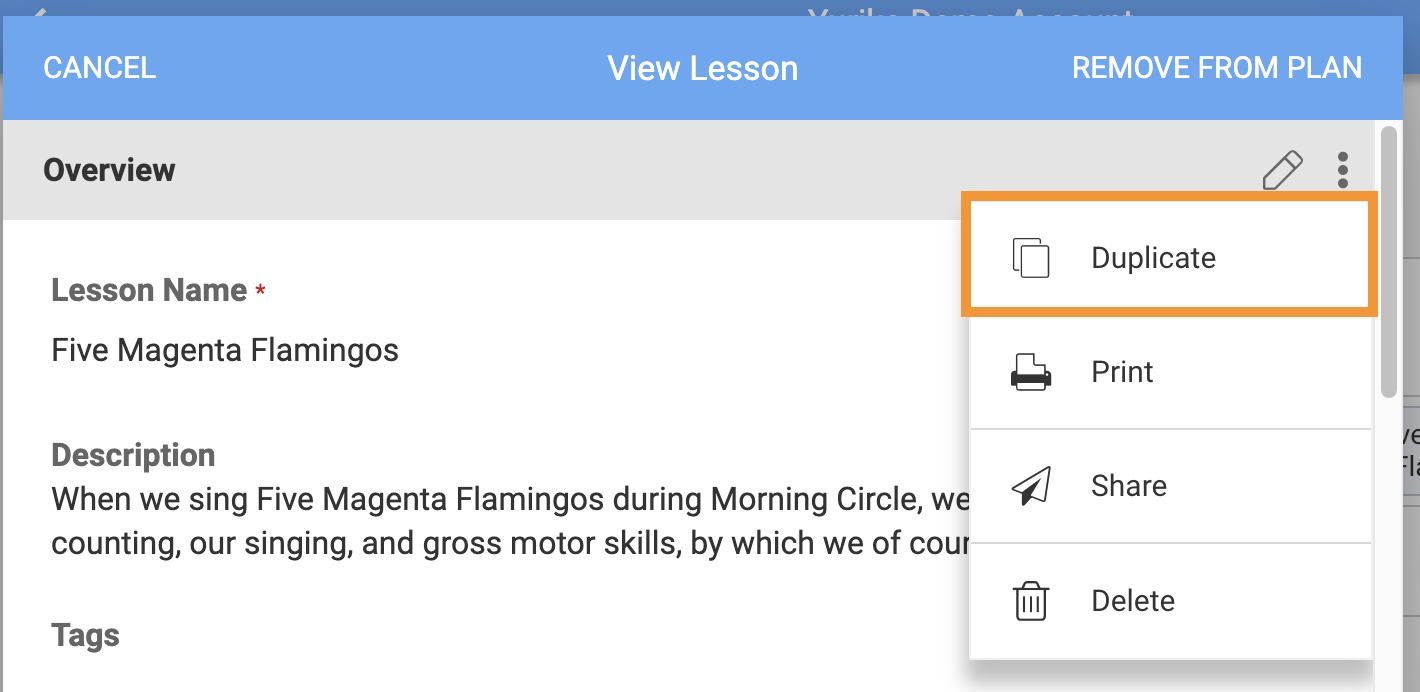This screenshot has height=692, width=1420.
Task: Click the Five Magenta Flamingos name field
Action: click(x=225, y=350)
